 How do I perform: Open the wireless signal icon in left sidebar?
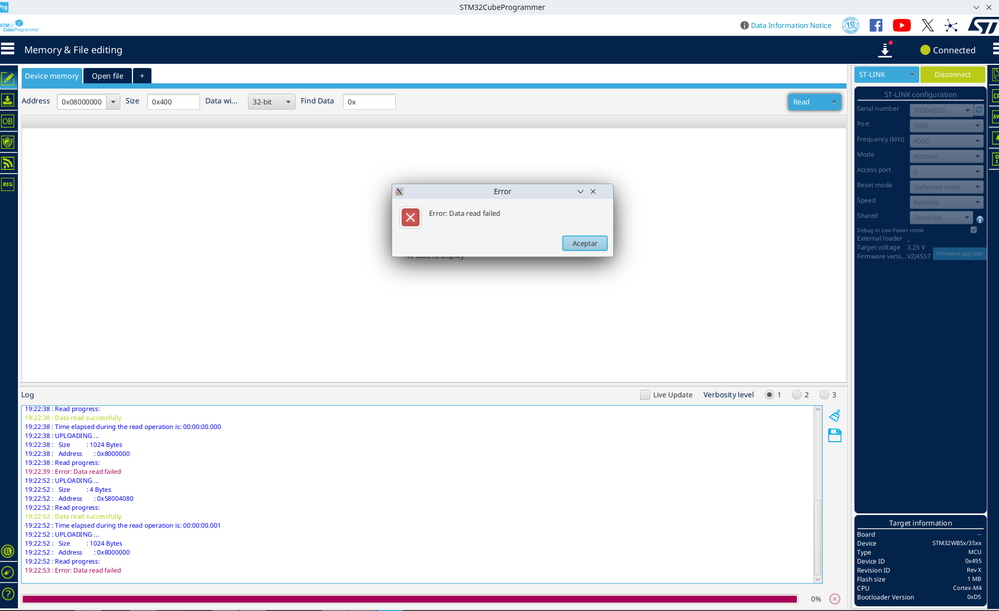(8, 163)
